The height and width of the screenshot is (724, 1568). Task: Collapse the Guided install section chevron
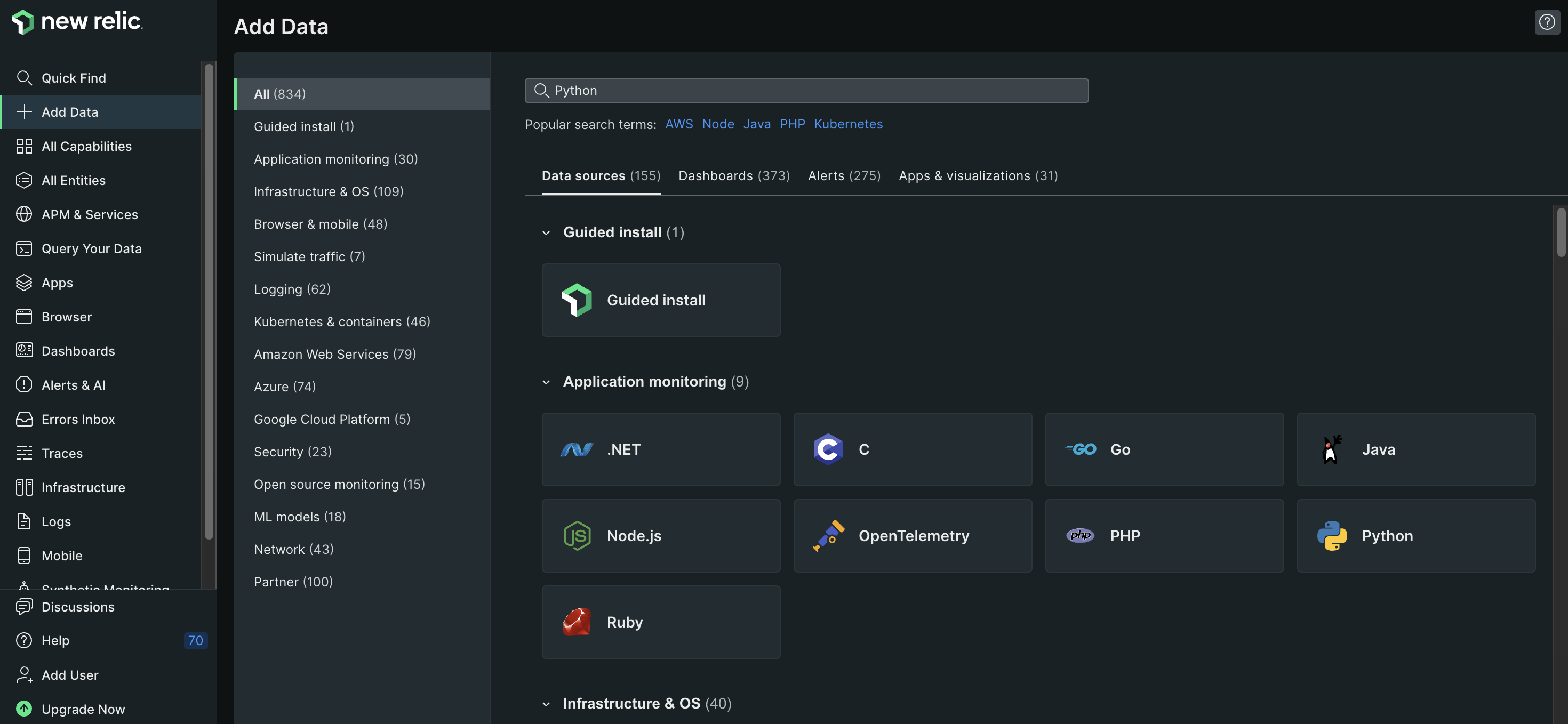coord(546,232)
